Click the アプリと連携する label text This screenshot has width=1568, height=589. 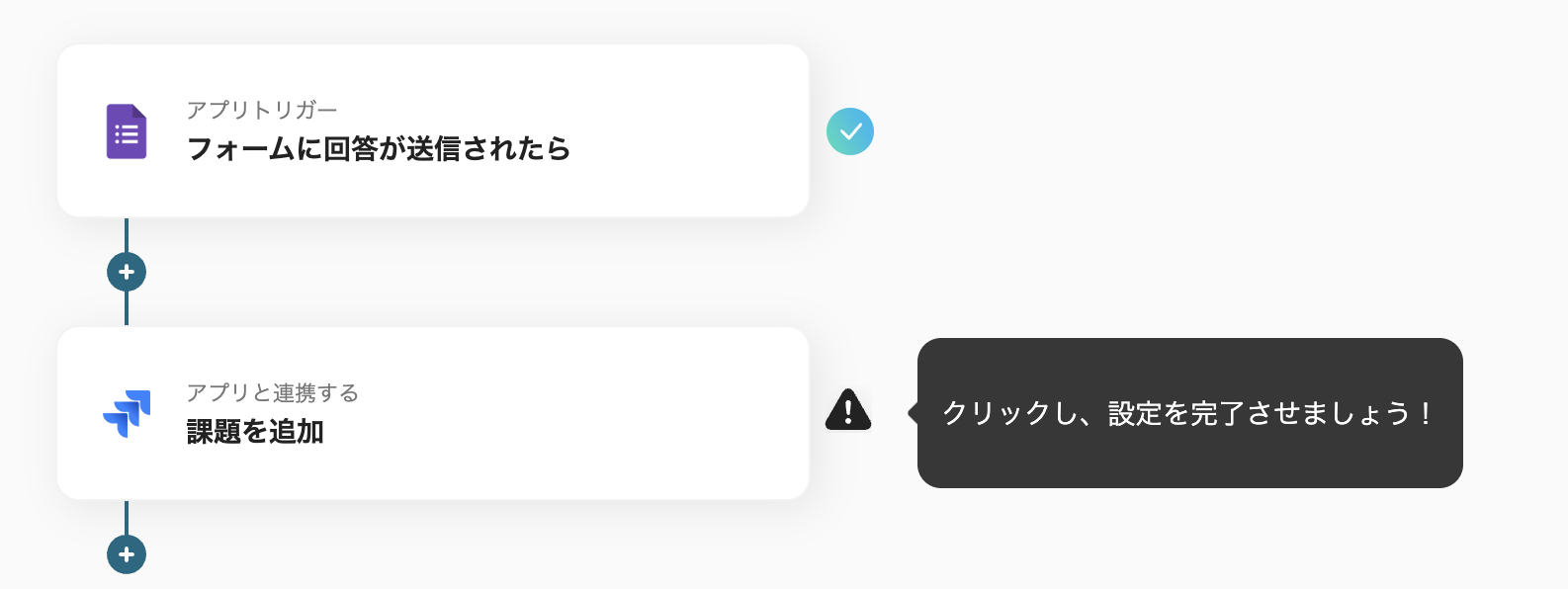point(273,392)
